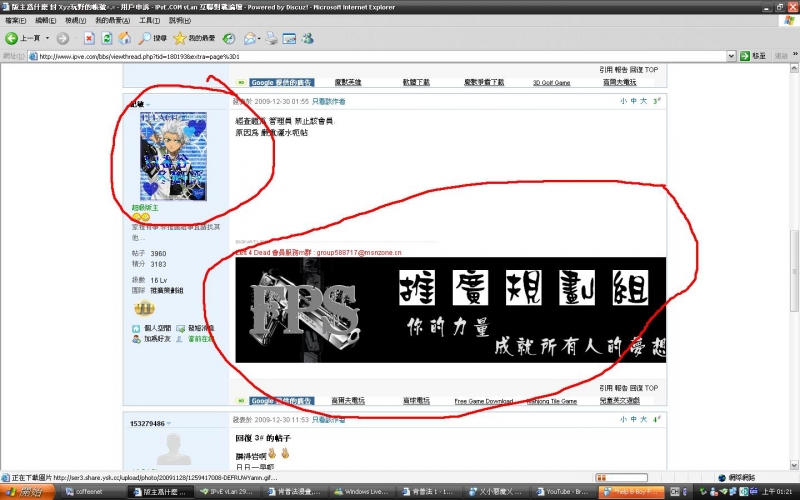Image resolution: width=800 pixels, height=500 pixels.
Task: Open dropdown arrow beside the Mail icon
Action: (x=259, y=38)
